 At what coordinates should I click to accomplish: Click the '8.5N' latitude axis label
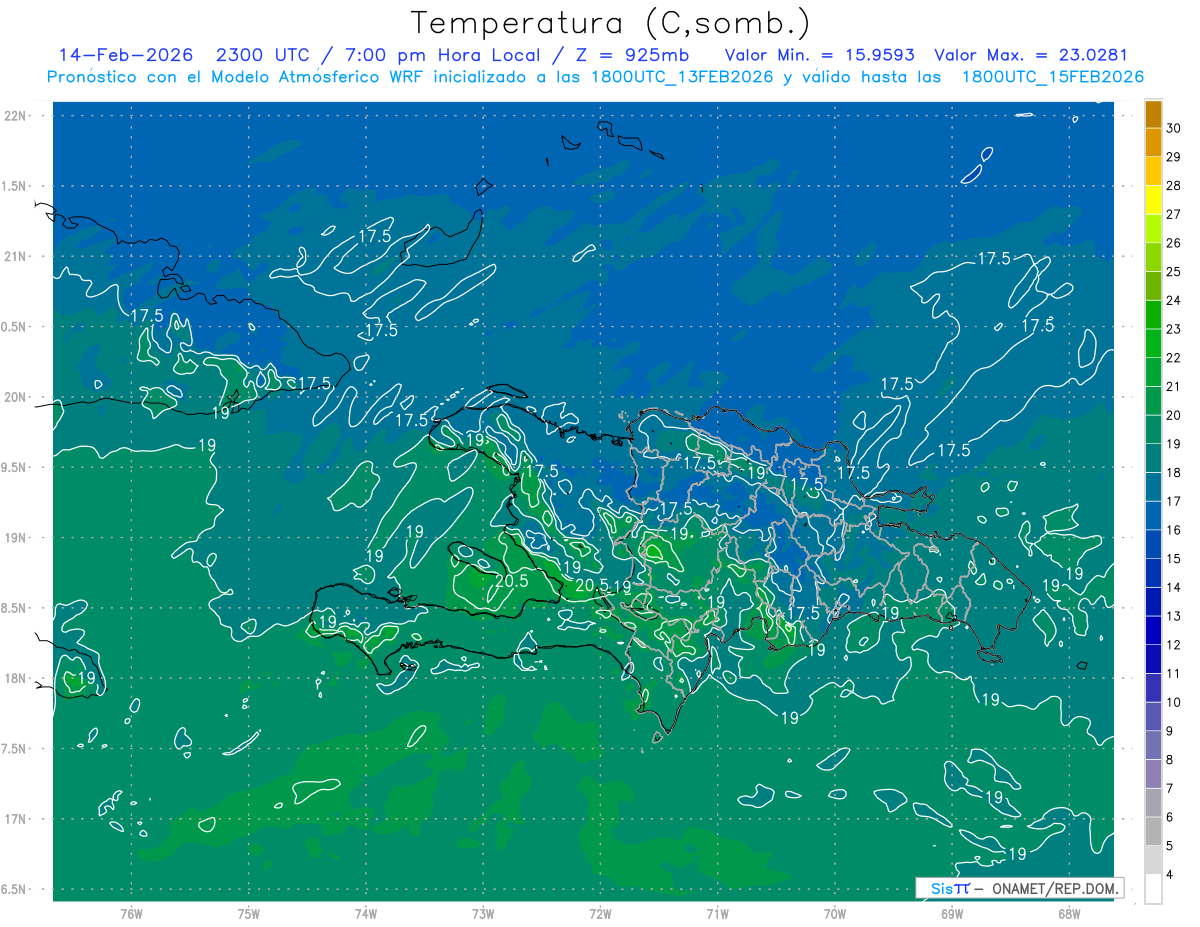pos(14,608)
